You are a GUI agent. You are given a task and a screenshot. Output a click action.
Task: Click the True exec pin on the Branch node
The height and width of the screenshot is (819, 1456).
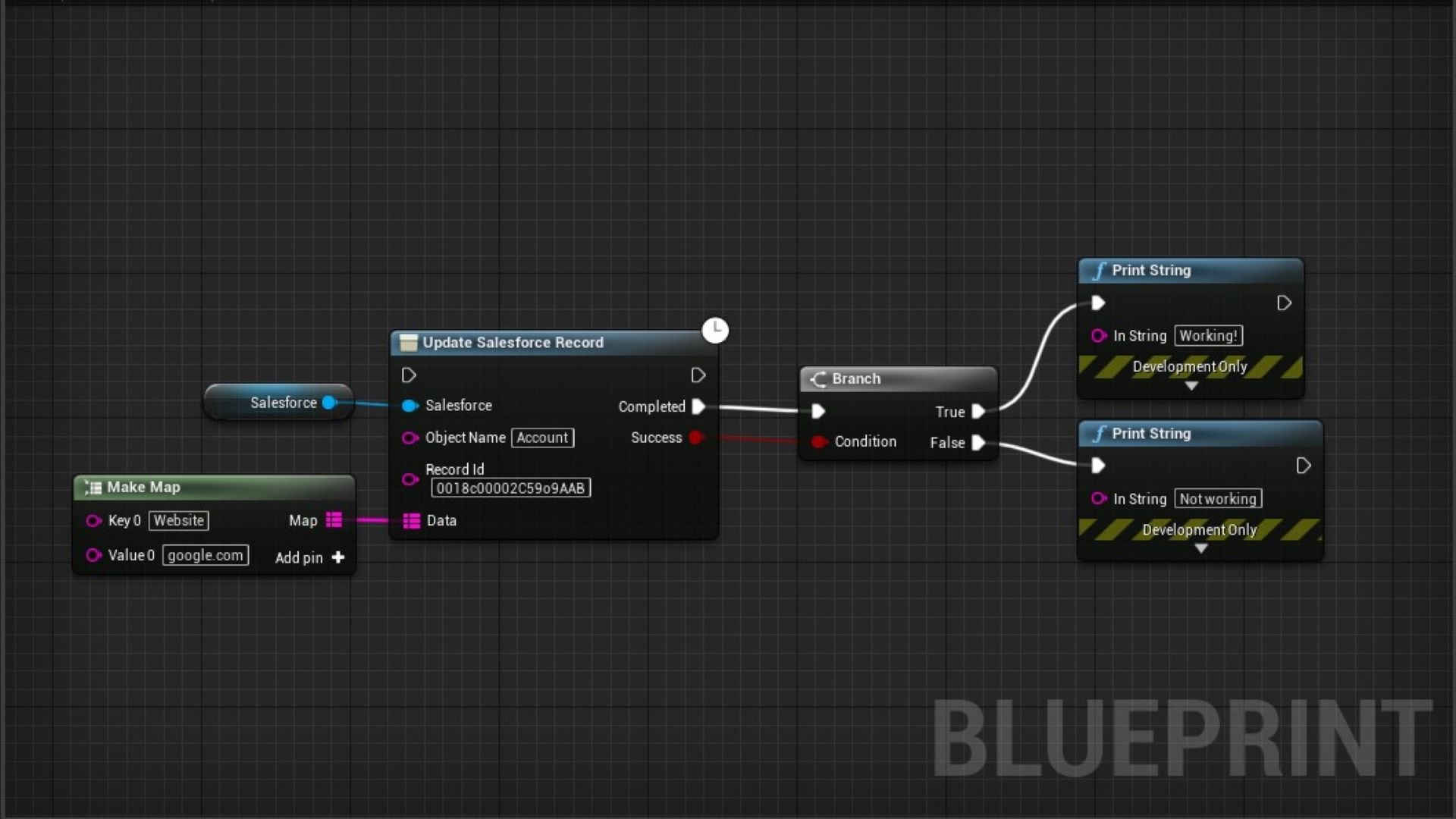click(x=979, y=412)
